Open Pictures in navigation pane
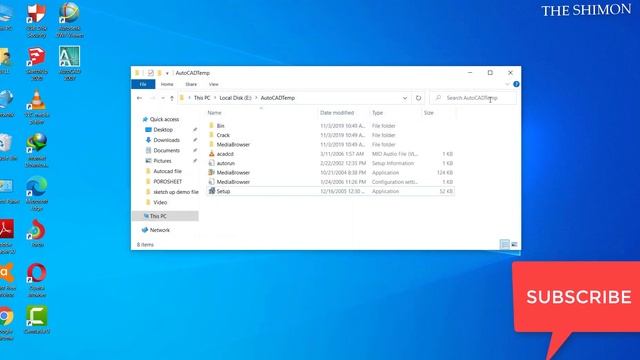This screenshot has height=360, width=640. (x=162, y=161)
